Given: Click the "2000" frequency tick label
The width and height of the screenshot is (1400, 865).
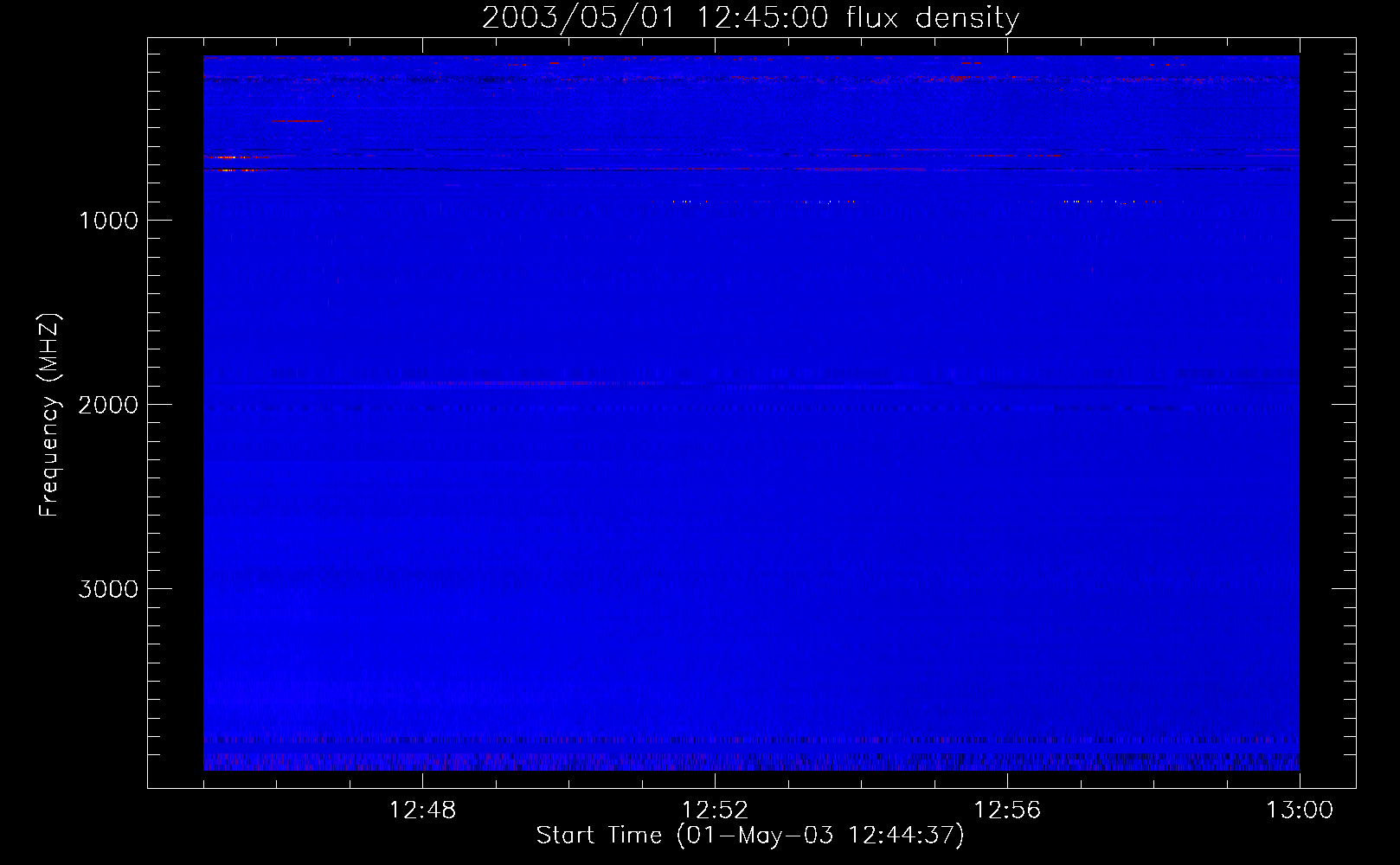Looking at the screenshot, I should coord(108,405).
